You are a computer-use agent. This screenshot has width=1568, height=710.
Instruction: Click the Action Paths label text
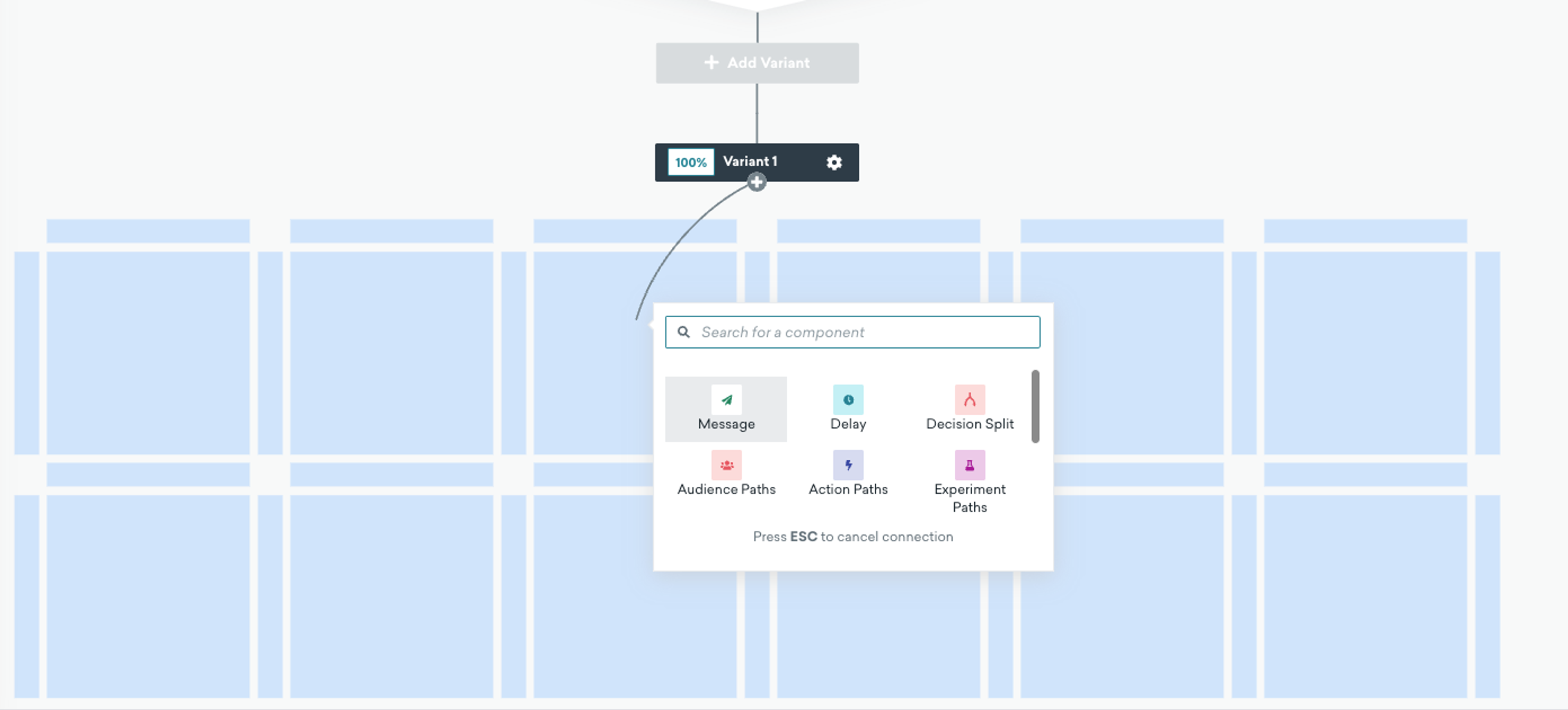[x=848, y=490]
